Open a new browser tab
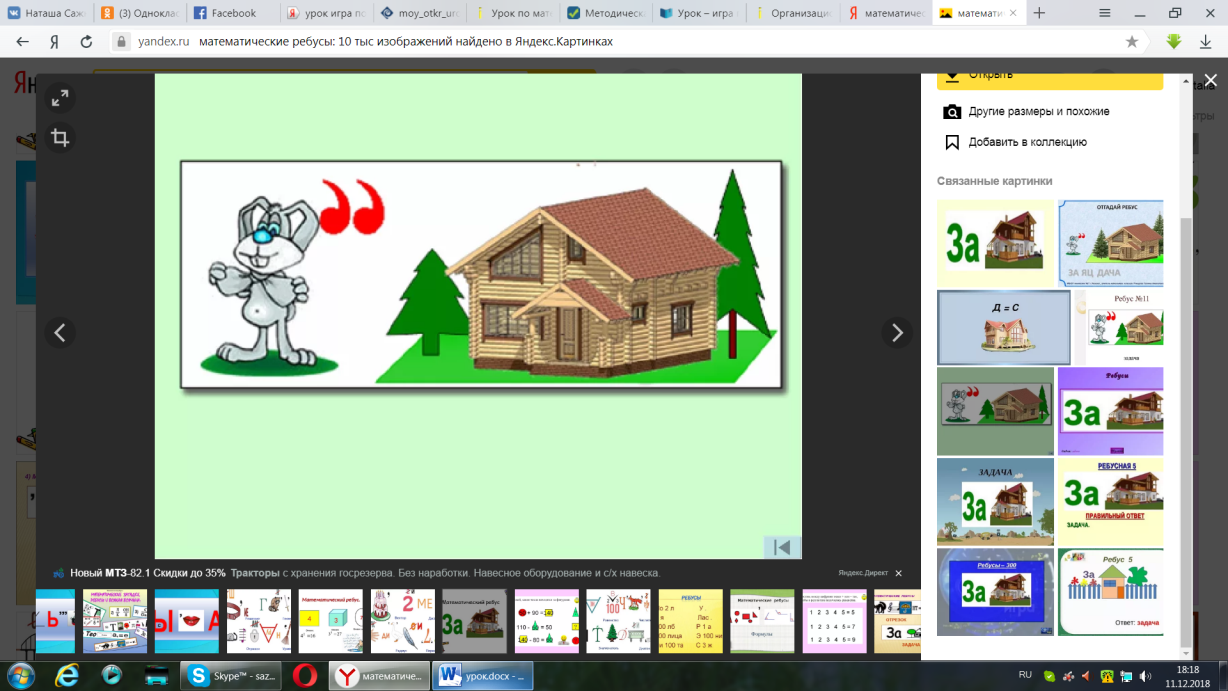The width and height of the screenshot is (1228, 691). pos(1039,13)
